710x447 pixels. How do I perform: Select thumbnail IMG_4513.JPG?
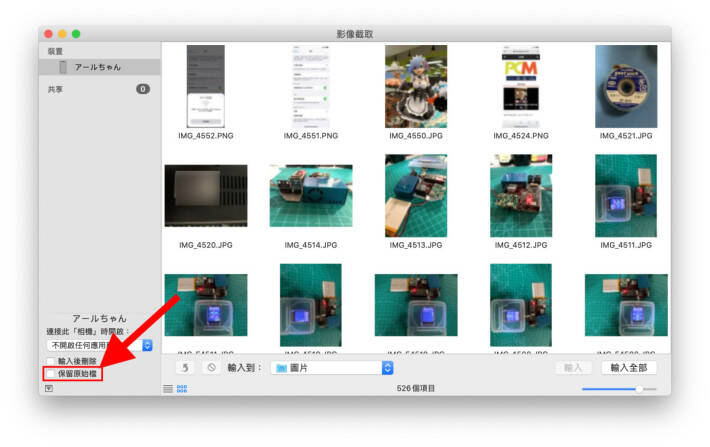pos(416,196)
